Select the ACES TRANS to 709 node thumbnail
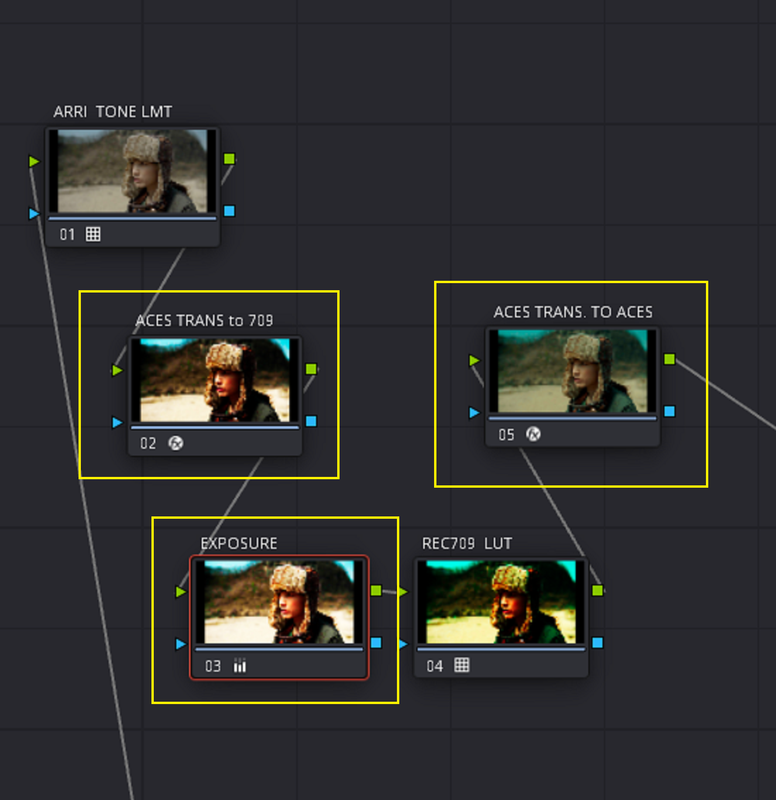 (215, 380)
